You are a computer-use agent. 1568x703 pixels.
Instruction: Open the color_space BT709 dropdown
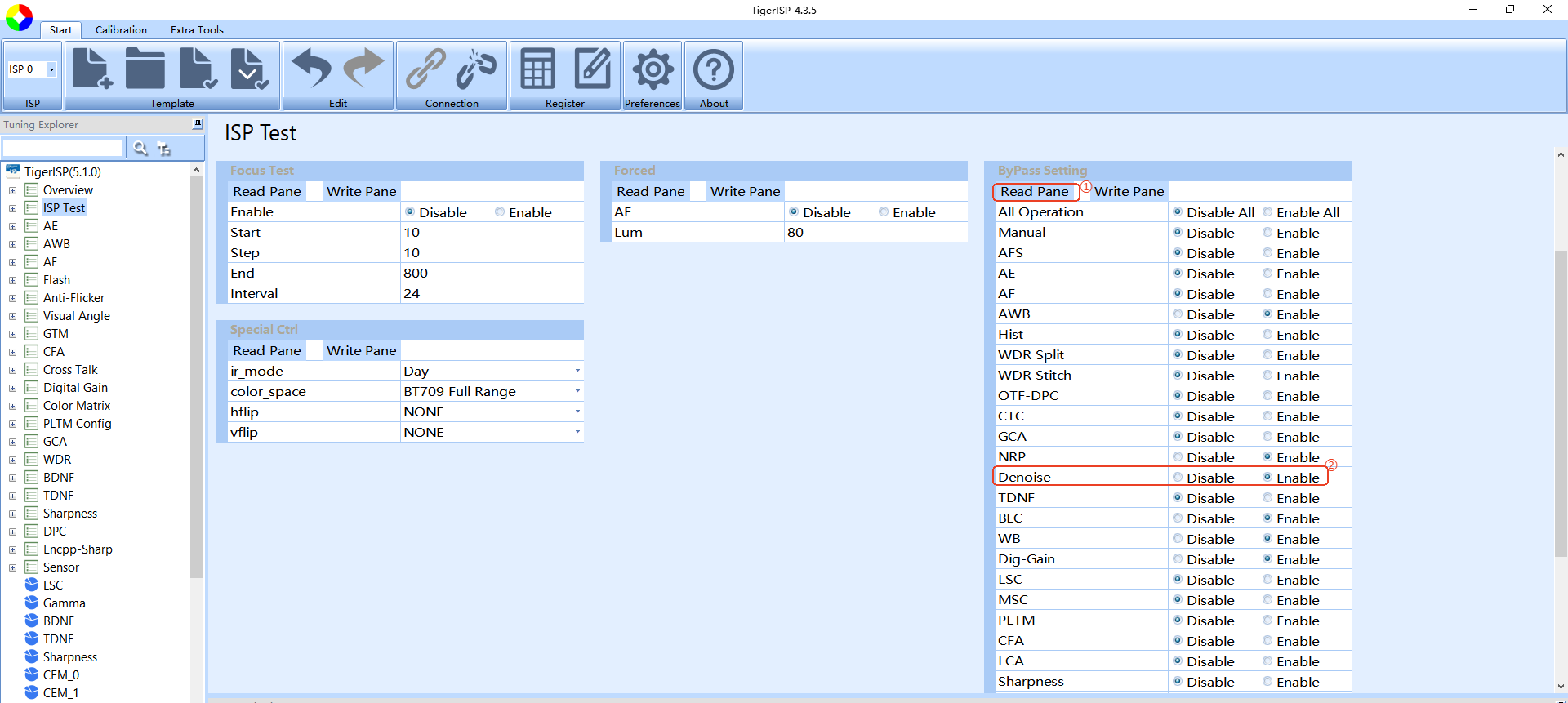492,391
